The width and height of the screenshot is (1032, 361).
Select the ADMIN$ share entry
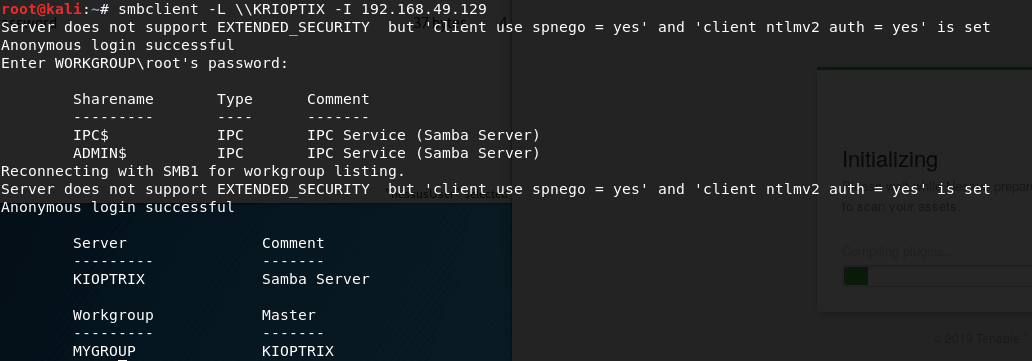(x=100, y=153)
